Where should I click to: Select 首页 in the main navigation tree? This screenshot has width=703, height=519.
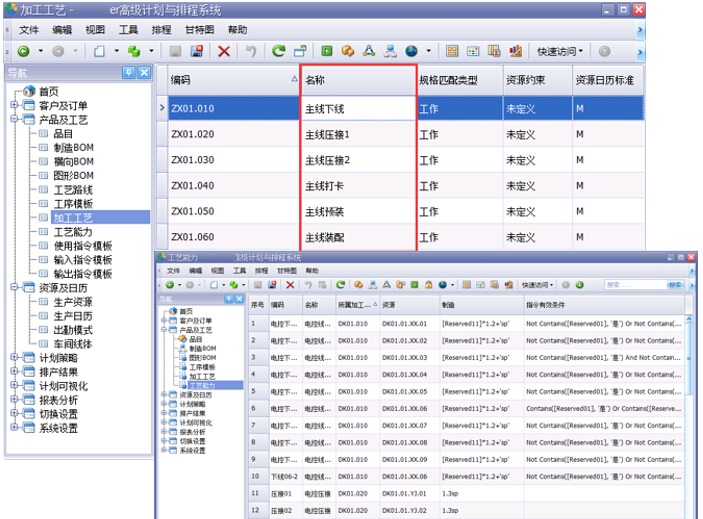[x=48, y=91]
